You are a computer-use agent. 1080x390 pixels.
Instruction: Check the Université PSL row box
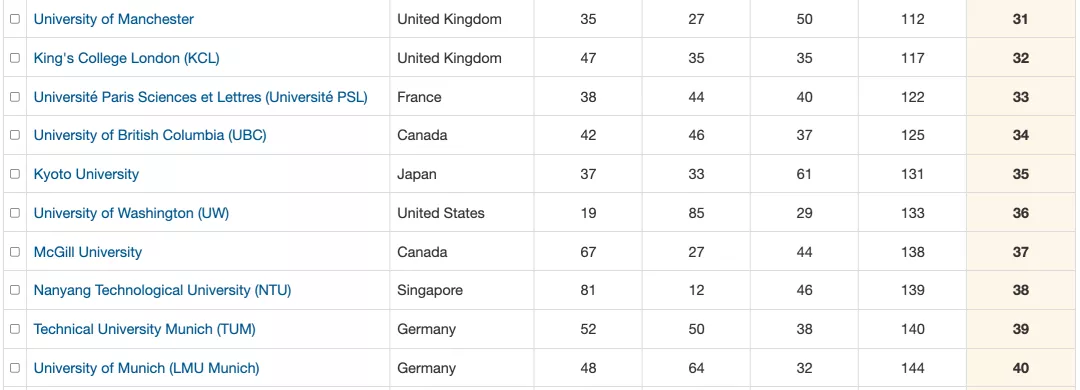[x=14, y=97]
